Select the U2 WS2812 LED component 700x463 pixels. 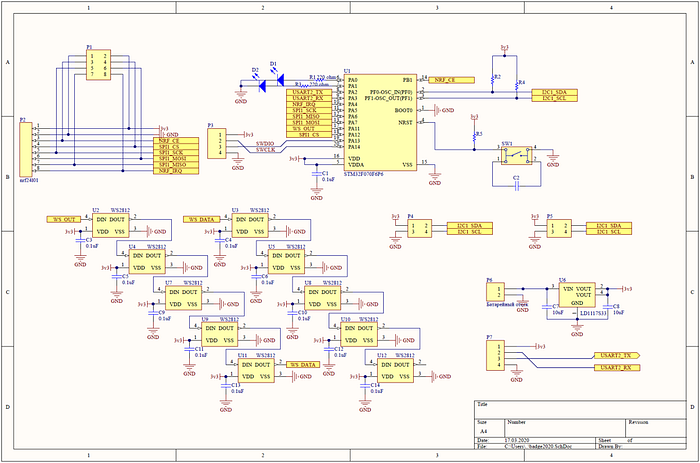(x=111, y=225)
